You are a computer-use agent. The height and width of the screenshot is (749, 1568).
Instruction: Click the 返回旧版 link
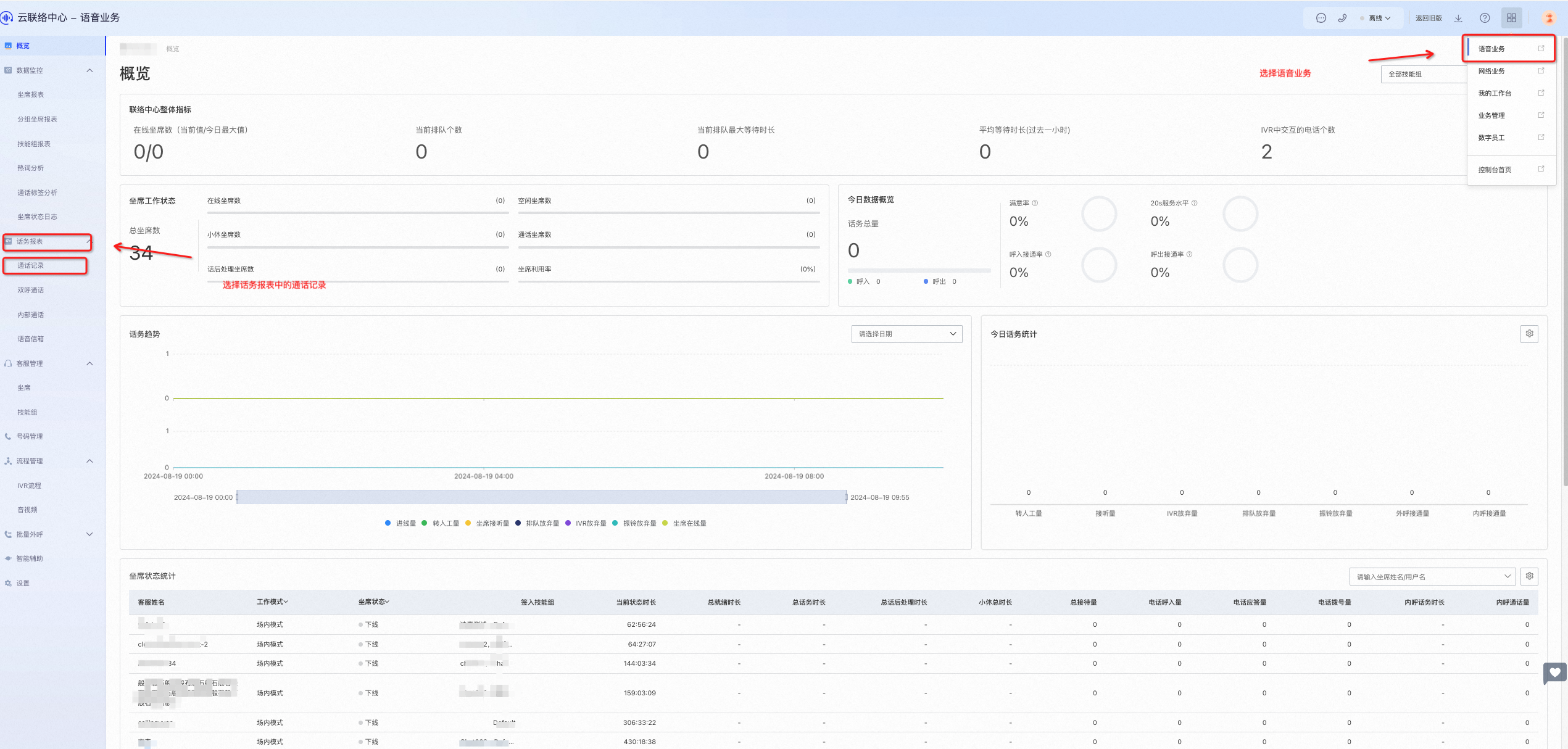click(x=1429, y=18)
